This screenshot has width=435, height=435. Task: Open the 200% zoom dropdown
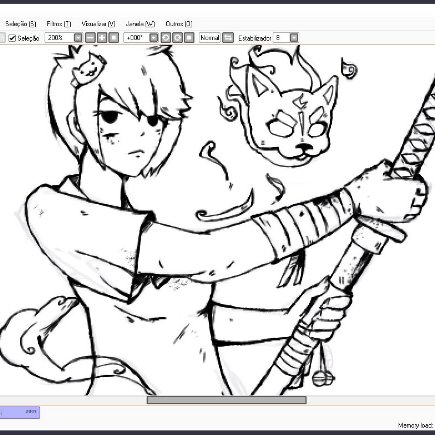pos(78,38)
